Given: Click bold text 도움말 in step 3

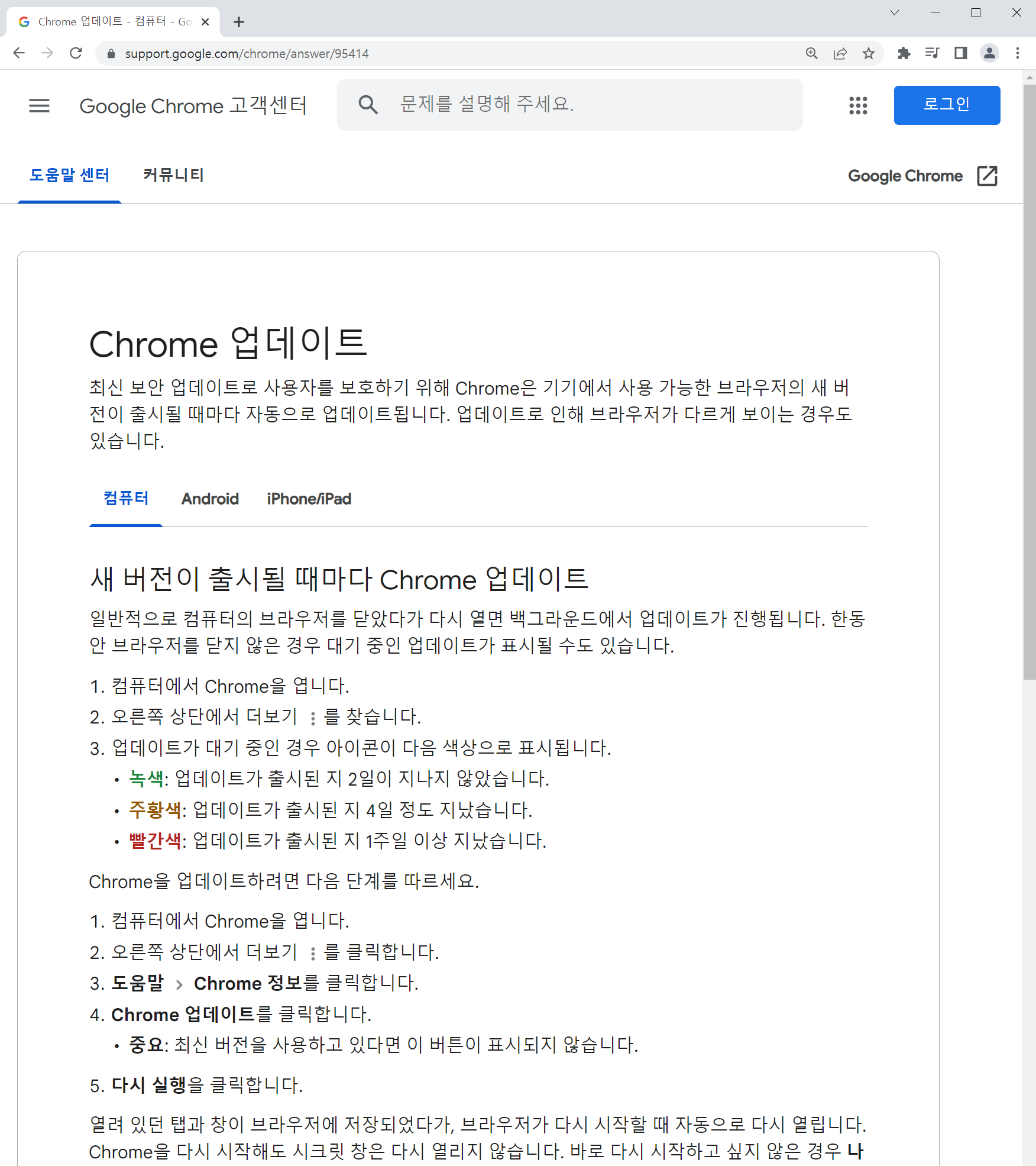Looking at the screenshot, I should click(x=137, y=983).
